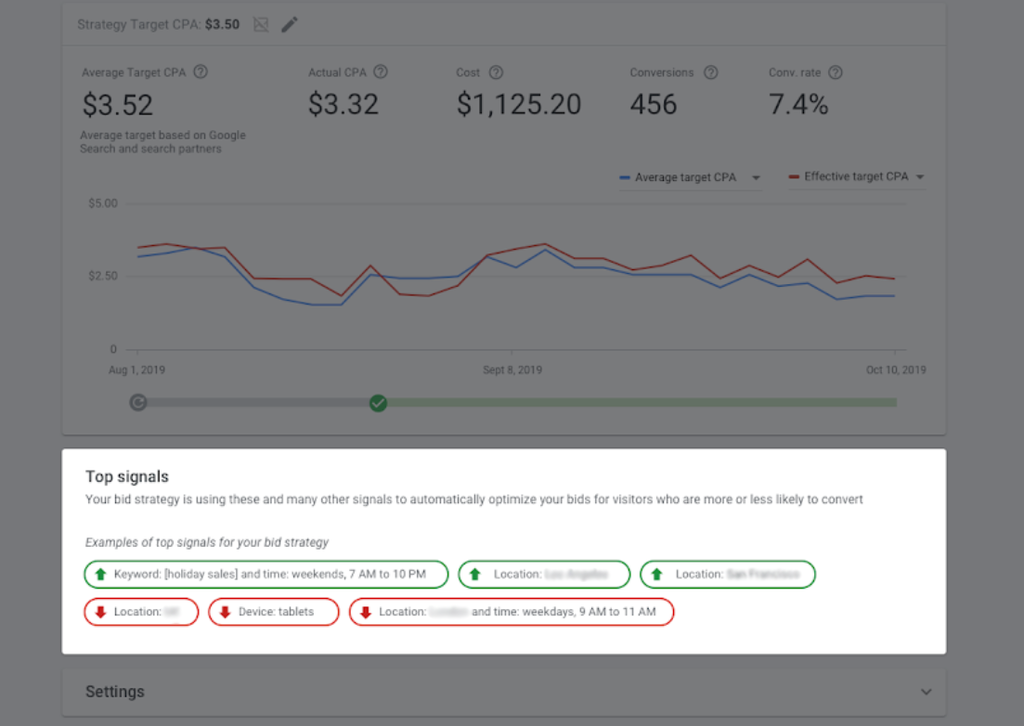
Task: Open the Conversions help tooltip icon
Action: click(x=711, y=72)
